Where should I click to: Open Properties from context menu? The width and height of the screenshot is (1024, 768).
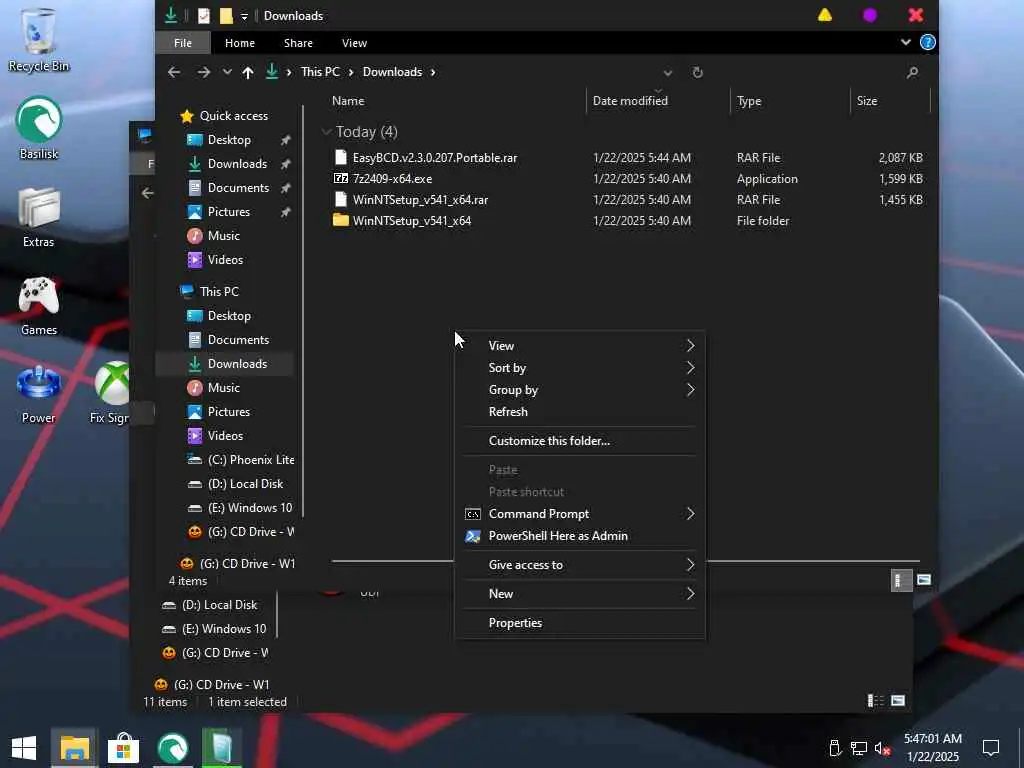click(x=580, y=623)
